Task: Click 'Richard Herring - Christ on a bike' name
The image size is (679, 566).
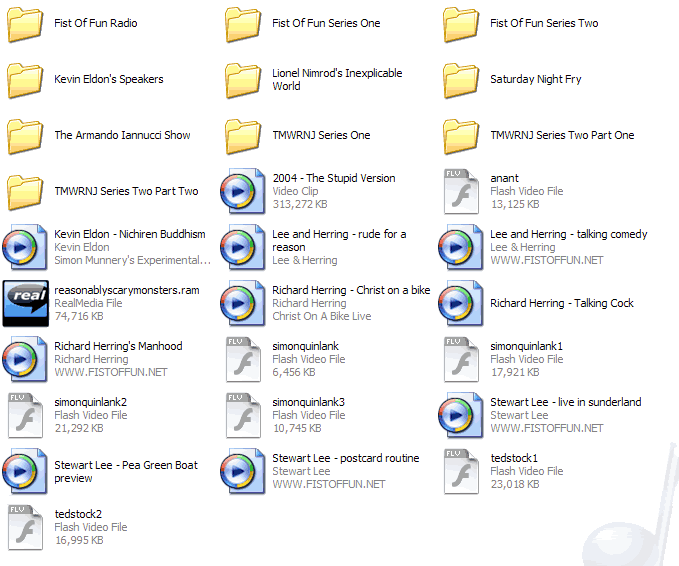Action: click(x=351, y=290)
